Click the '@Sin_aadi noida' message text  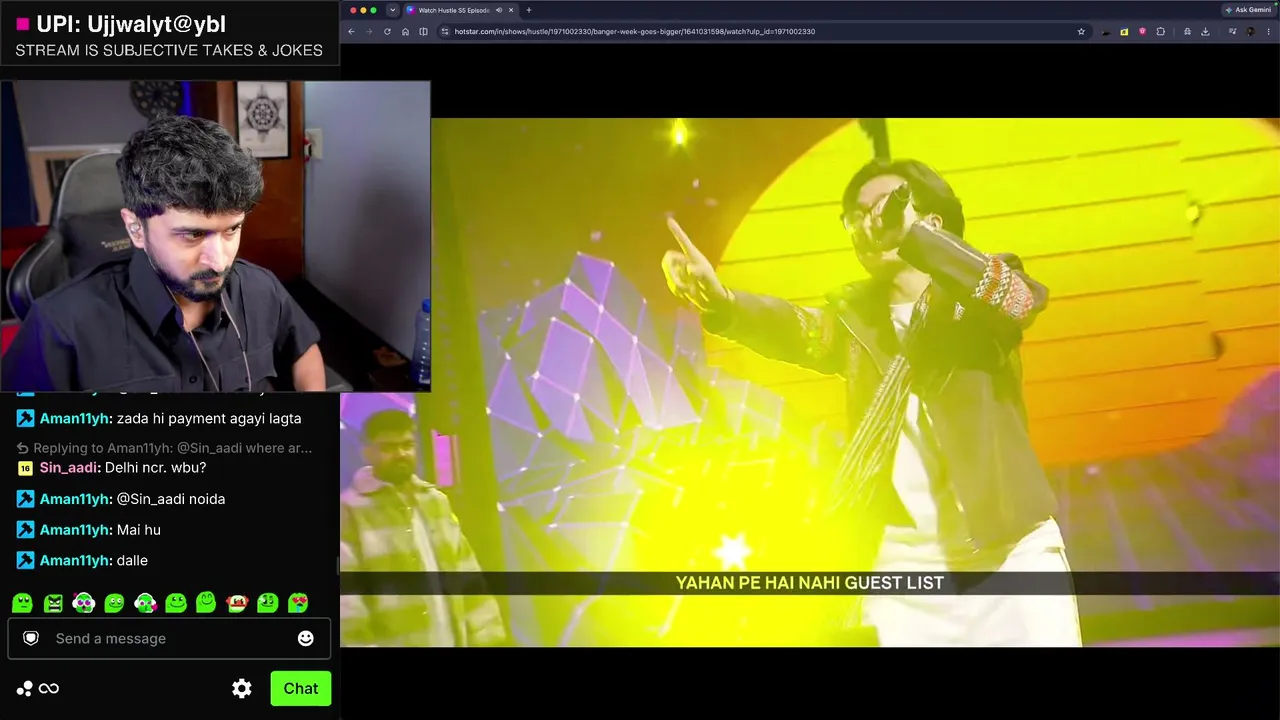click(x=171, y=499)
